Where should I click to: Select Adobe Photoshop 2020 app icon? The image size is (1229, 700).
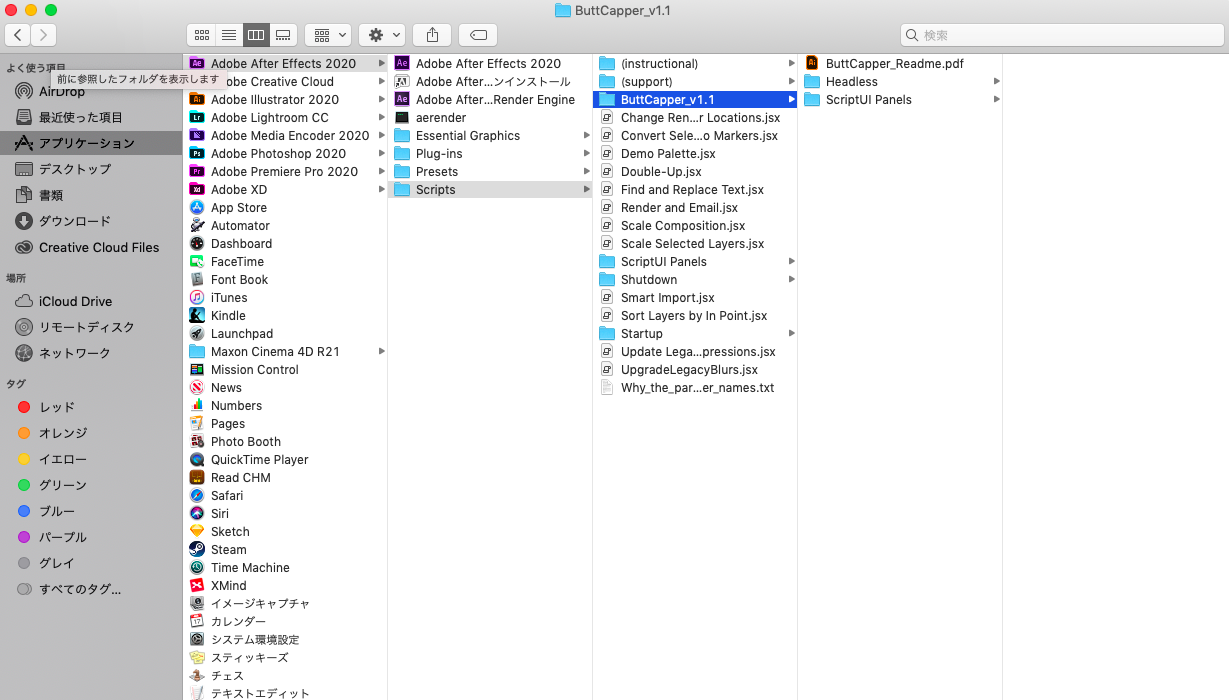pos(197,154)
